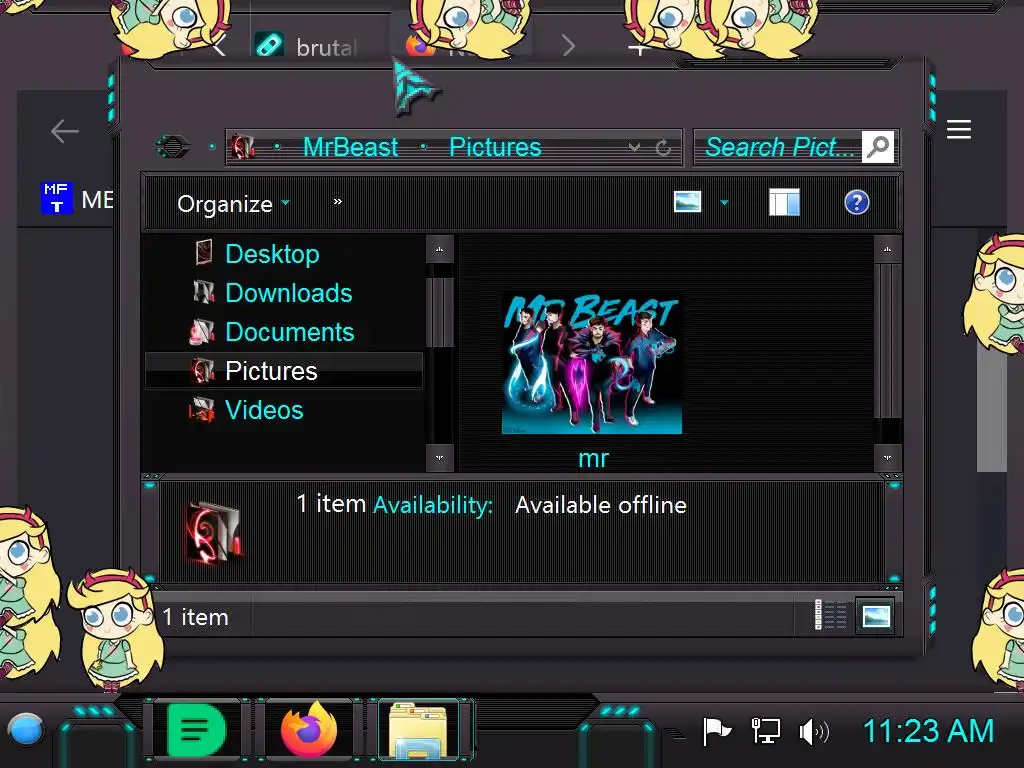Switch to details view in the status bar
This screenshot has width=1024, height=768.
coord(831,615)
